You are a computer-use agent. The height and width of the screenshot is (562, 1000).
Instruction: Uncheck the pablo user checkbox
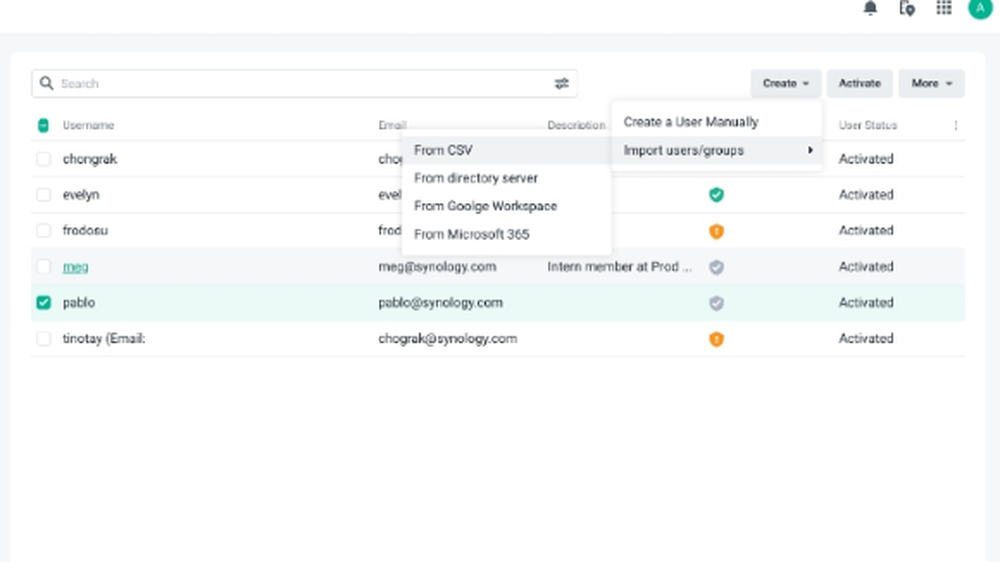pyautogui.click(x=44, y=303)
